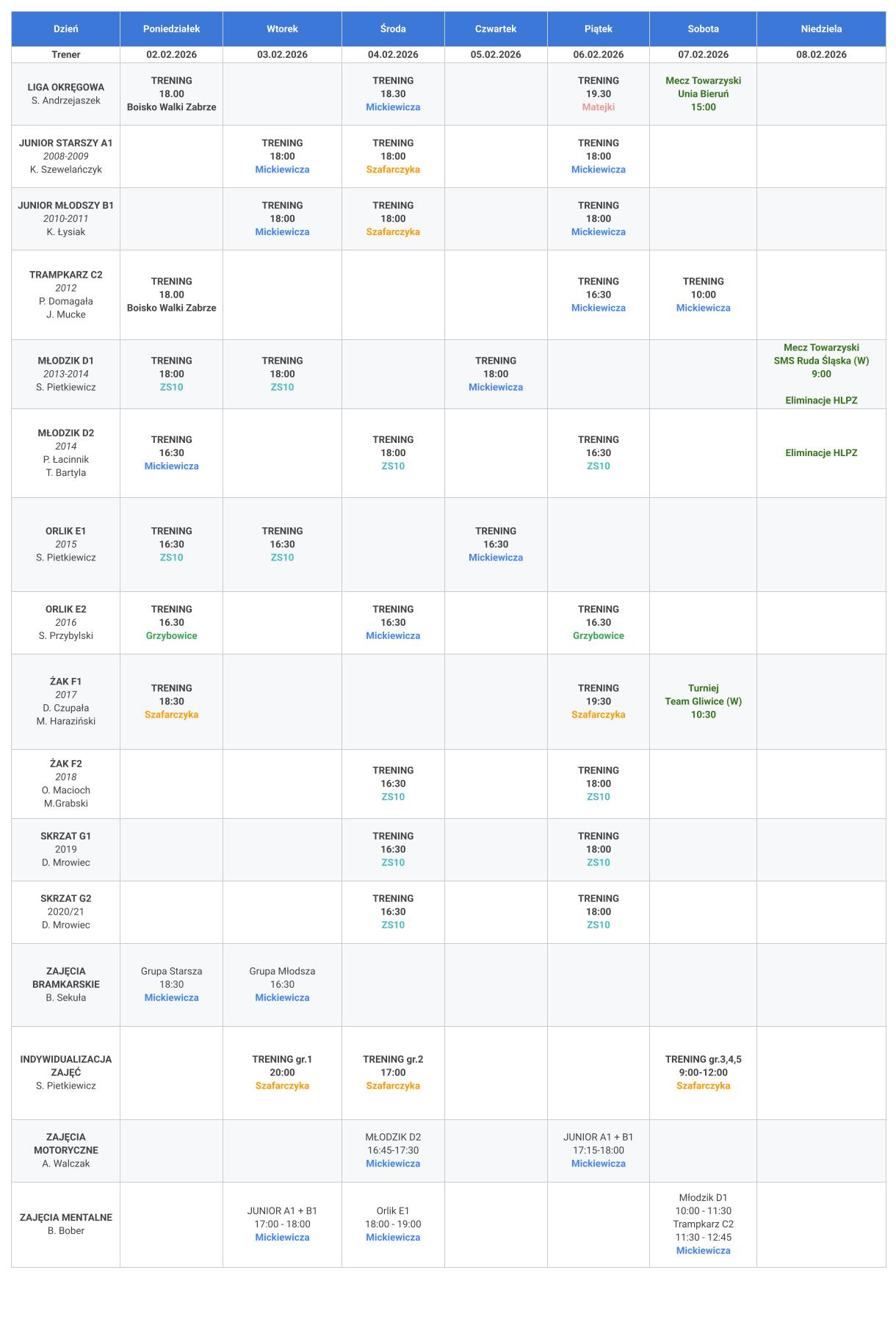The height and width of the screenshot is (1325, 896).
Task: Select the 05.02.2026 date cell
Action: point(496,54)
